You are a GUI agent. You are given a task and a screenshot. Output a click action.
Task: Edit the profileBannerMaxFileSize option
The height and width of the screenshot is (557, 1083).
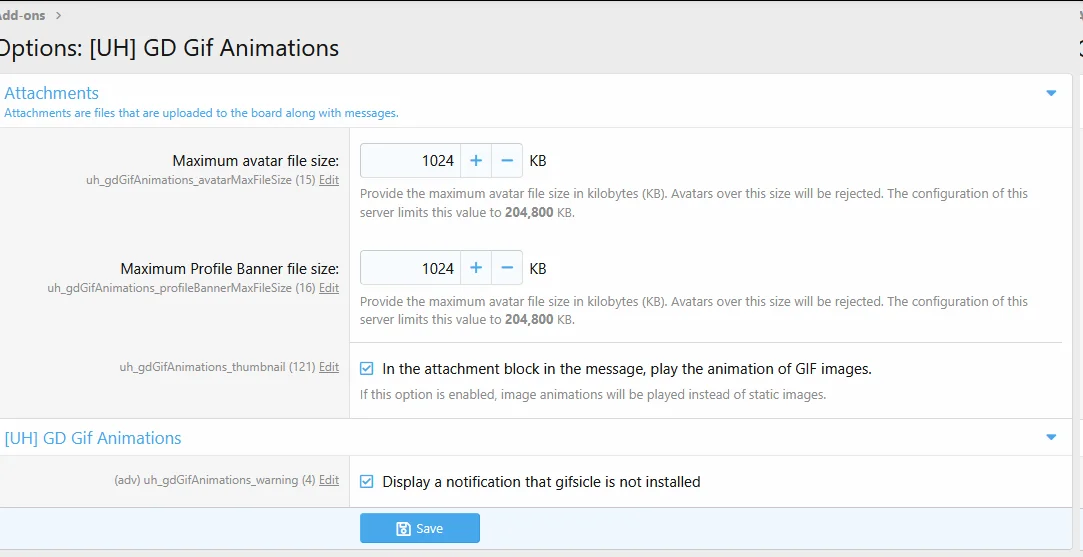click(x=328, y=288)
